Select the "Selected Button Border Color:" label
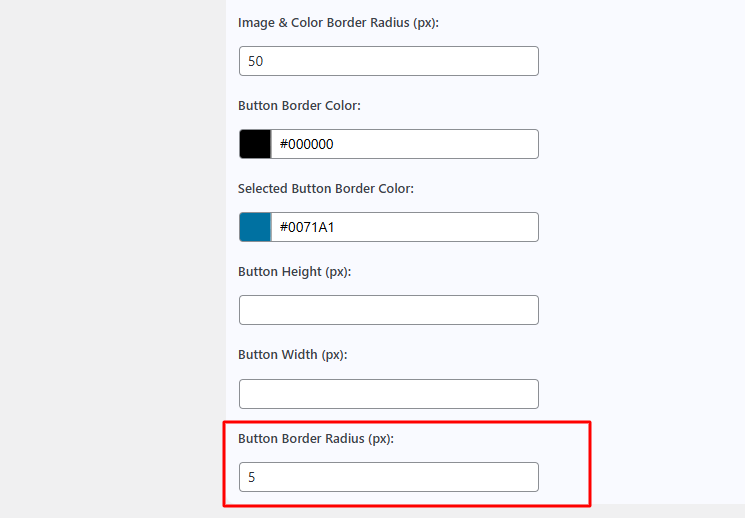Viewport: 745px width, 518px height. 325,188
